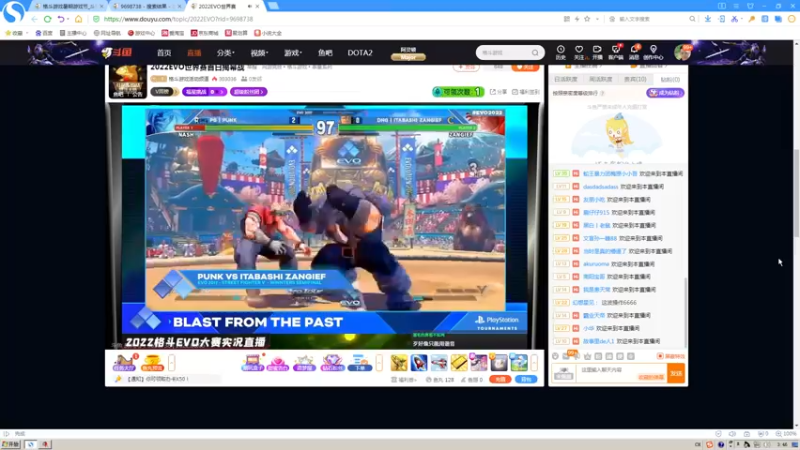Click the share icon above video
Viewport: 800px width, 450px height.
tap(498, 92)
